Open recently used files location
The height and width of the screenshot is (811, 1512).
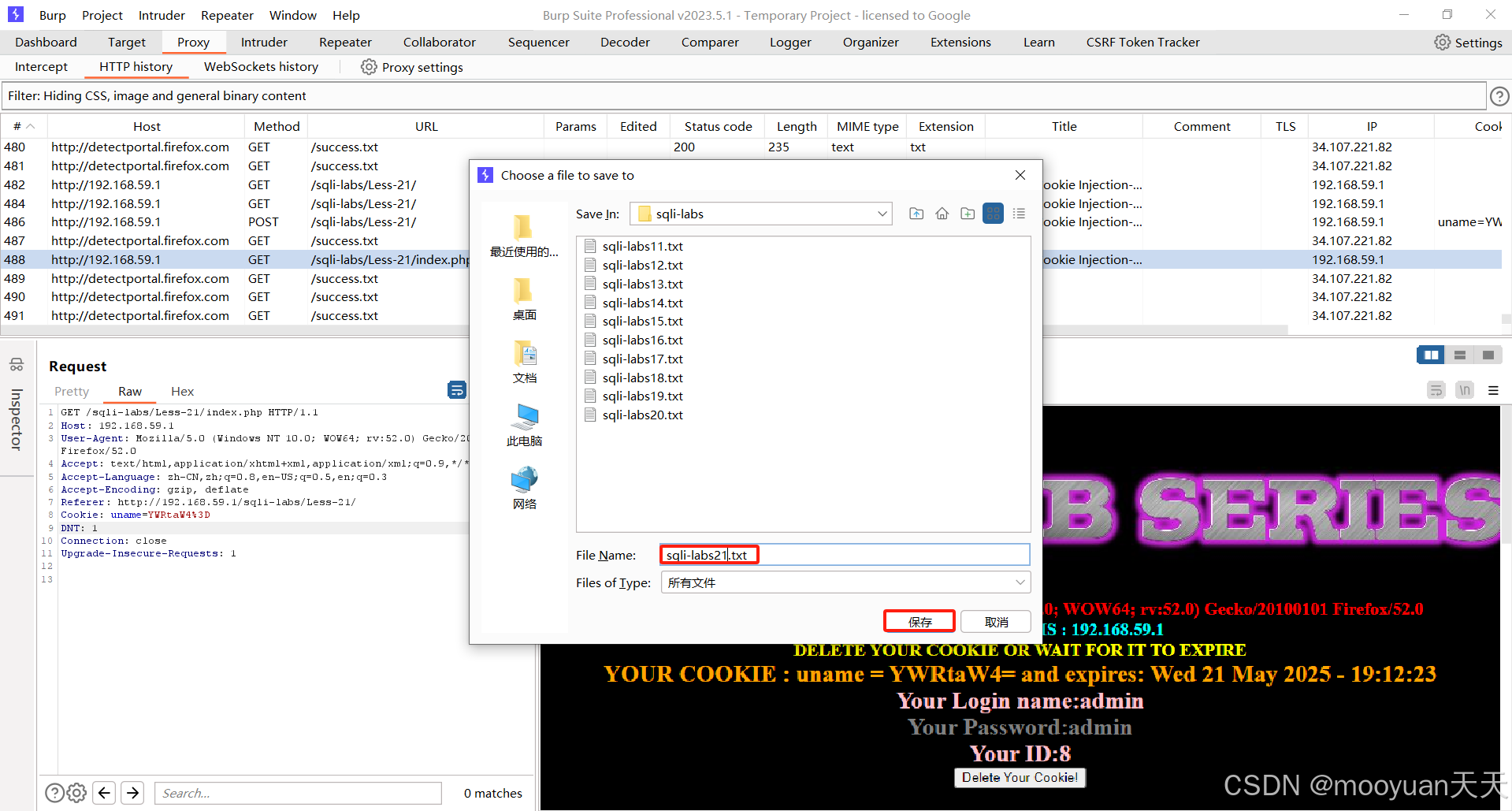[x=524, y=236]
